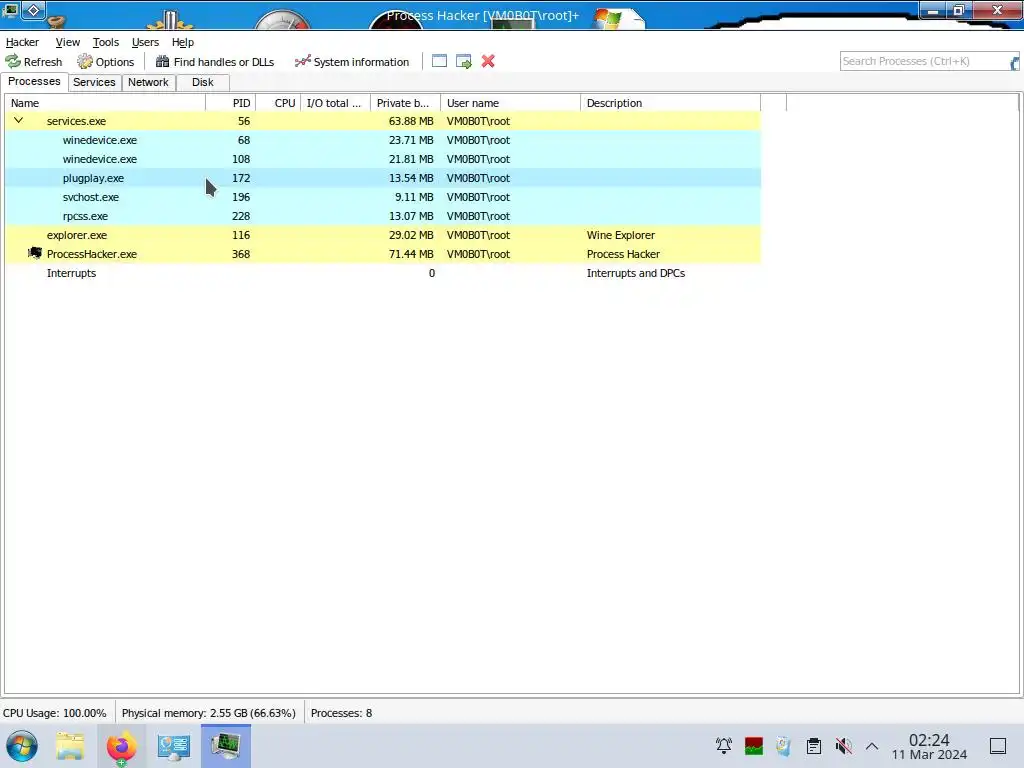Click the Interrupts and DPCs description

click(x=635, y=273)
